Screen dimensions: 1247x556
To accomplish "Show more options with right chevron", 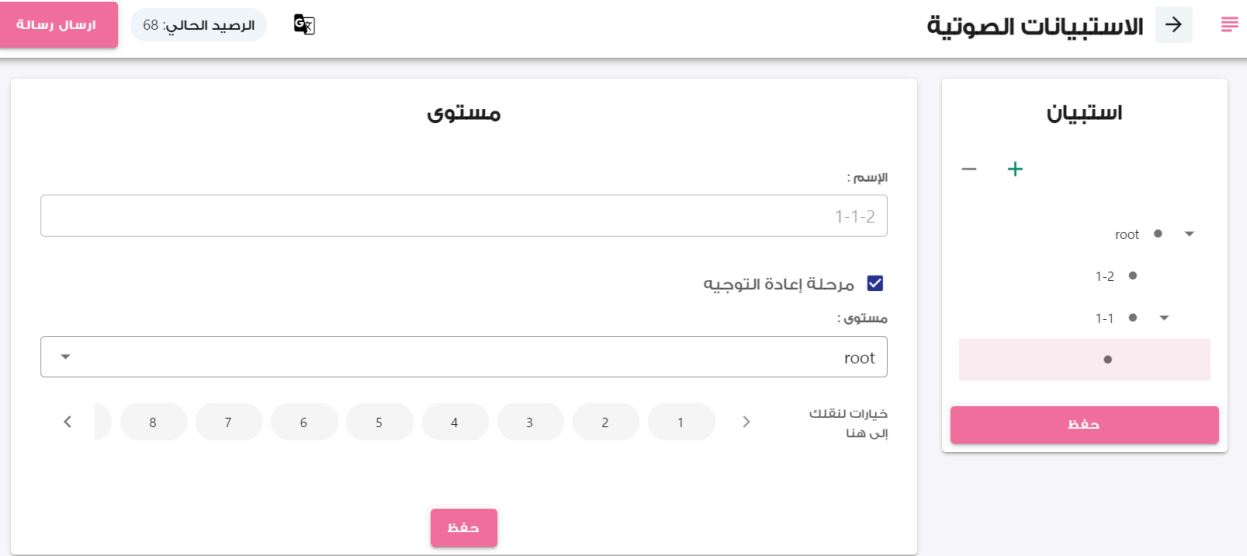I will (67, 422).
